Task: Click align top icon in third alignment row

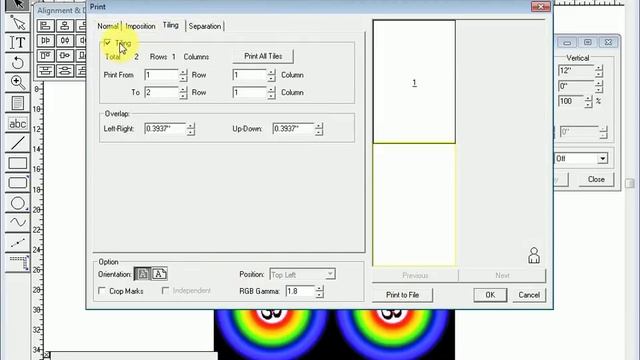Action: [x=46, y=56]
